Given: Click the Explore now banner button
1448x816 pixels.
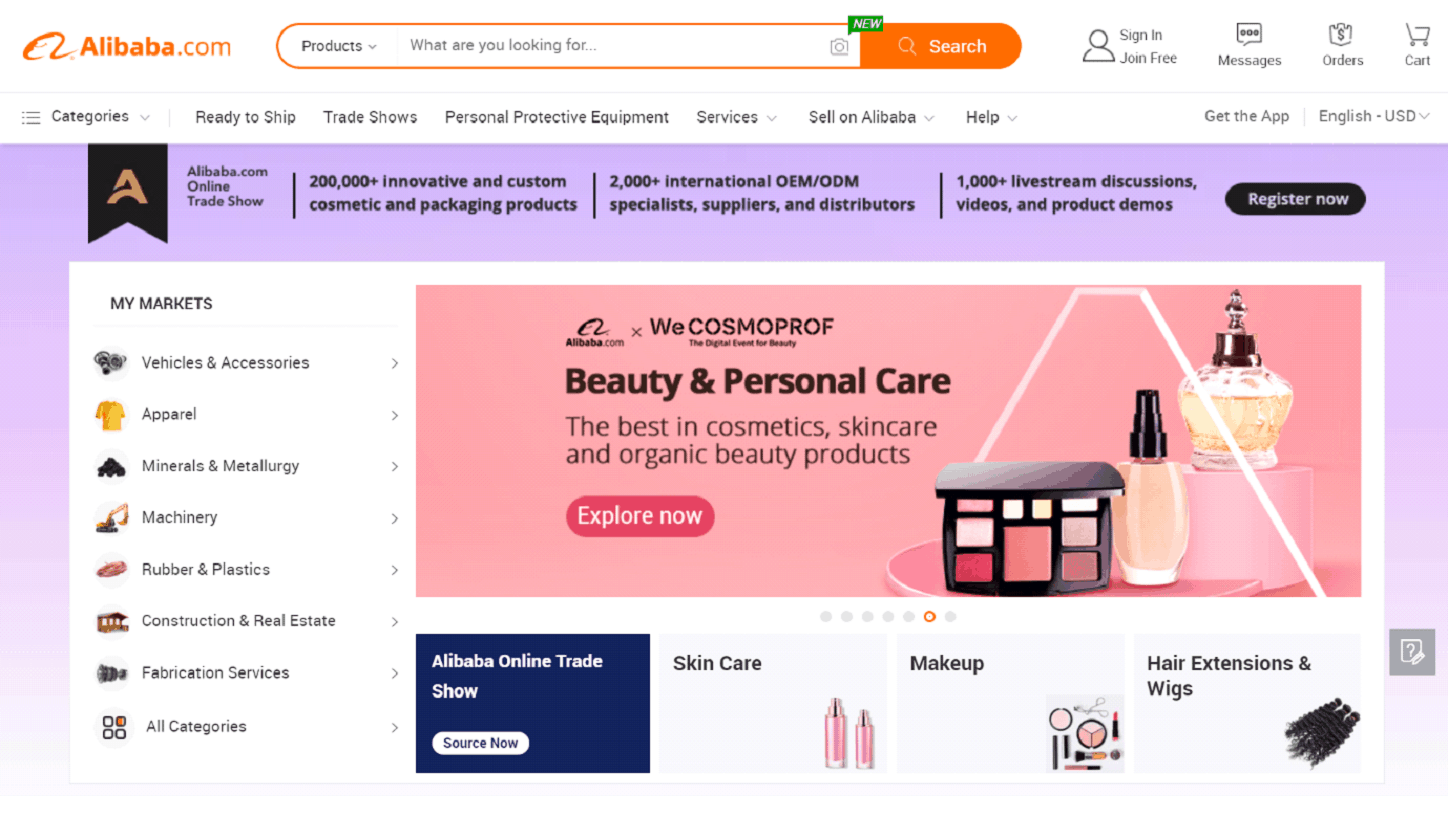Looking at the screenshot, I should pyautogui.click(x=640, y=516).
